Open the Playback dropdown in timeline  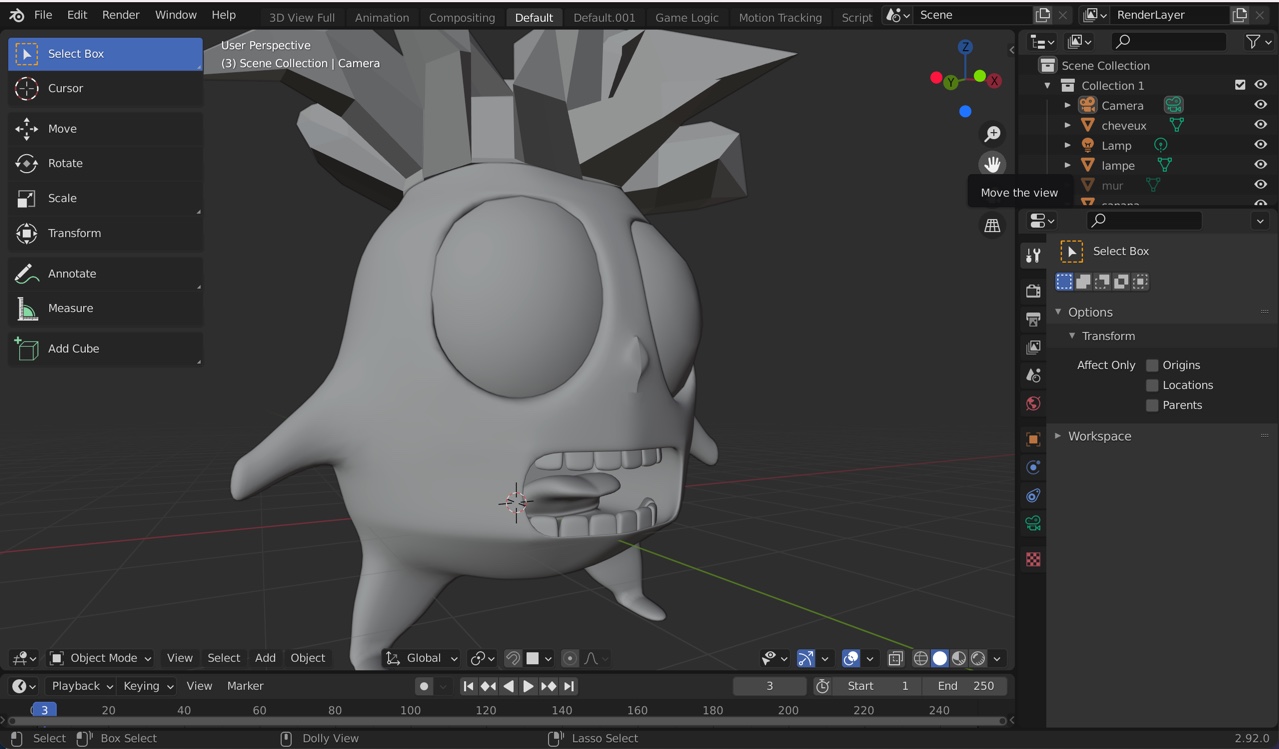tap(82, 686)
